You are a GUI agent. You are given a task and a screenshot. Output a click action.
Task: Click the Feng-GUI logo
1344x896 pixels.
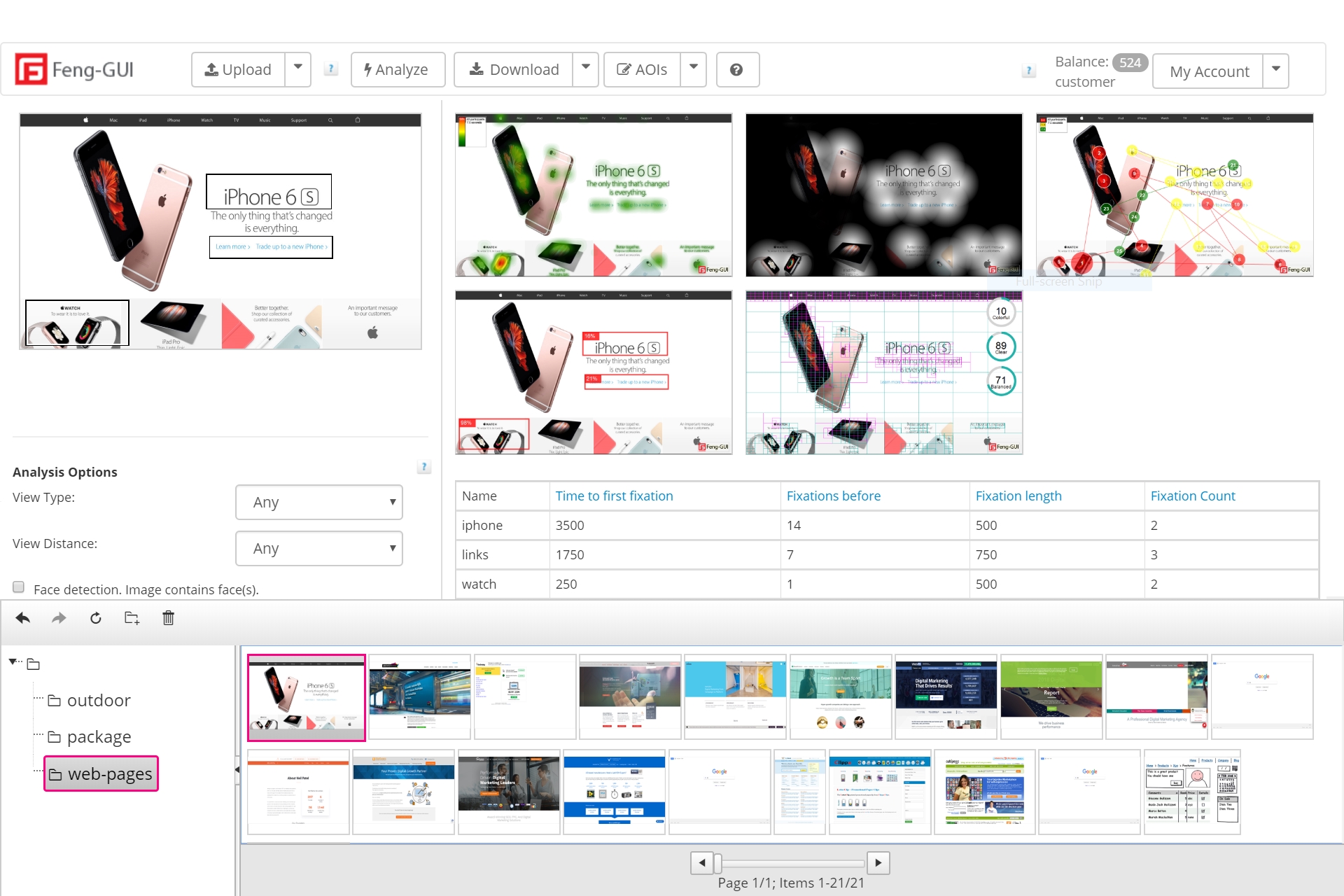pos(75,69)
